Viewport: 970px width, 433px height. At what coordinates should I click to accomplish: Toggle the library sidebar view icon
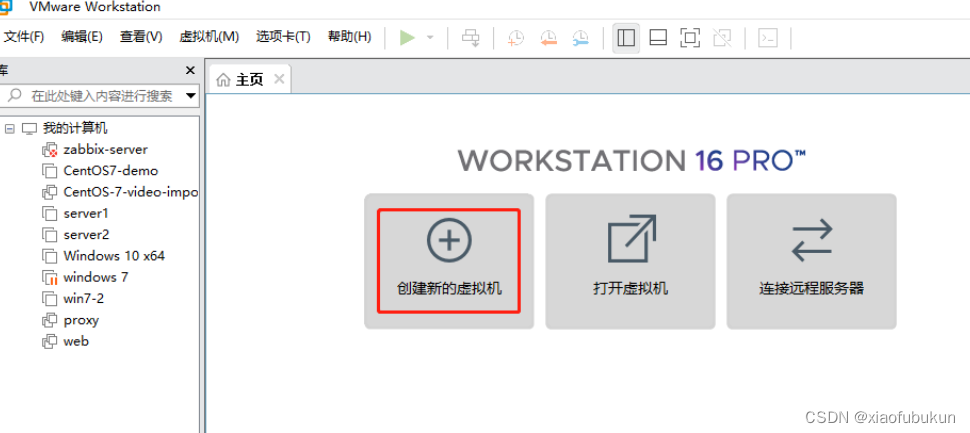point(626,38)
